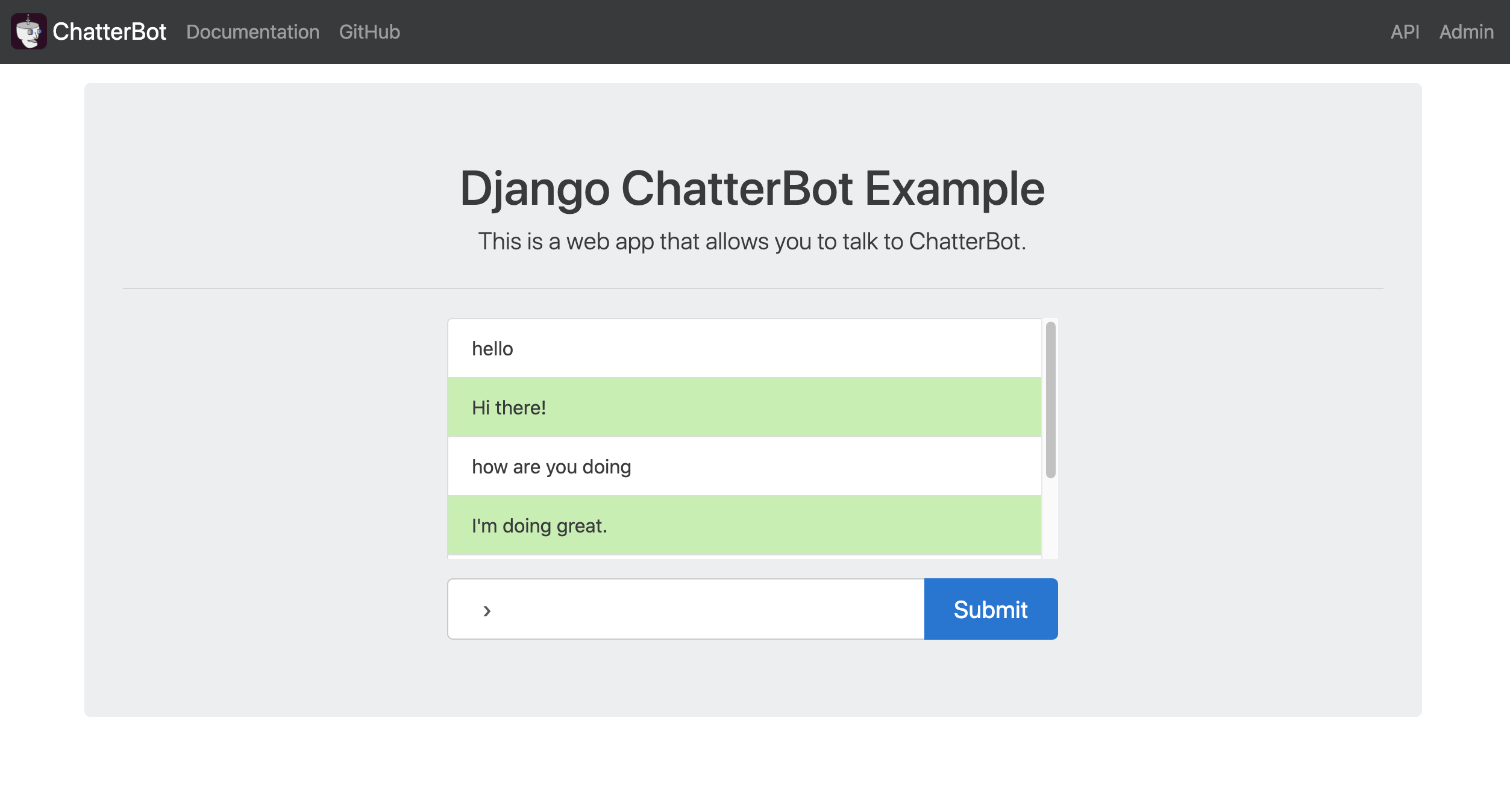Click the subtitle about talking to ChatterBot
The image size is (1510, 812).
(752, 241)
